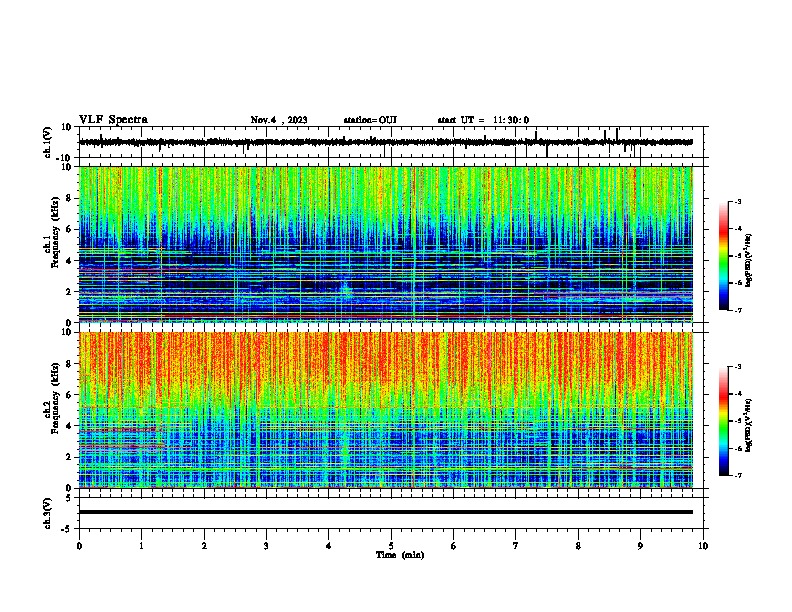This screenshot has width=792, height=612.
Task: Click the "-3" label on ch.2 colorbar
Action: pyautogui.click(x=737, y=367)
